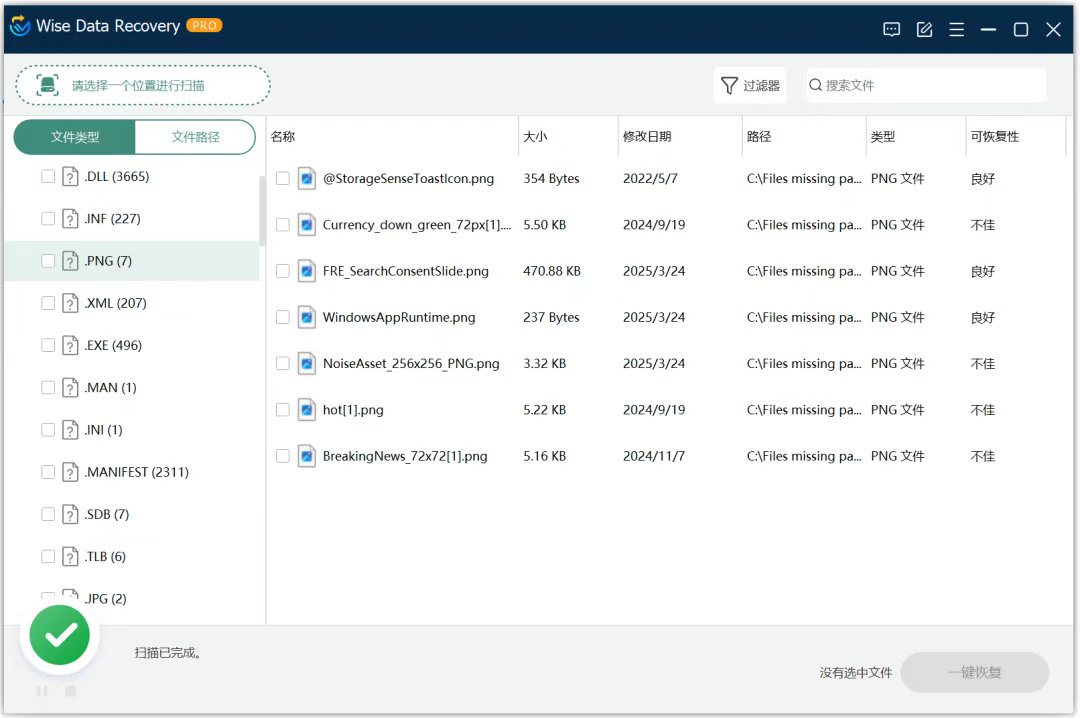This screenshot has width=1080, height=718.
Task: Click the 一键恢复 recovery button
Action: pyautogui.click(x=974, y=672)
